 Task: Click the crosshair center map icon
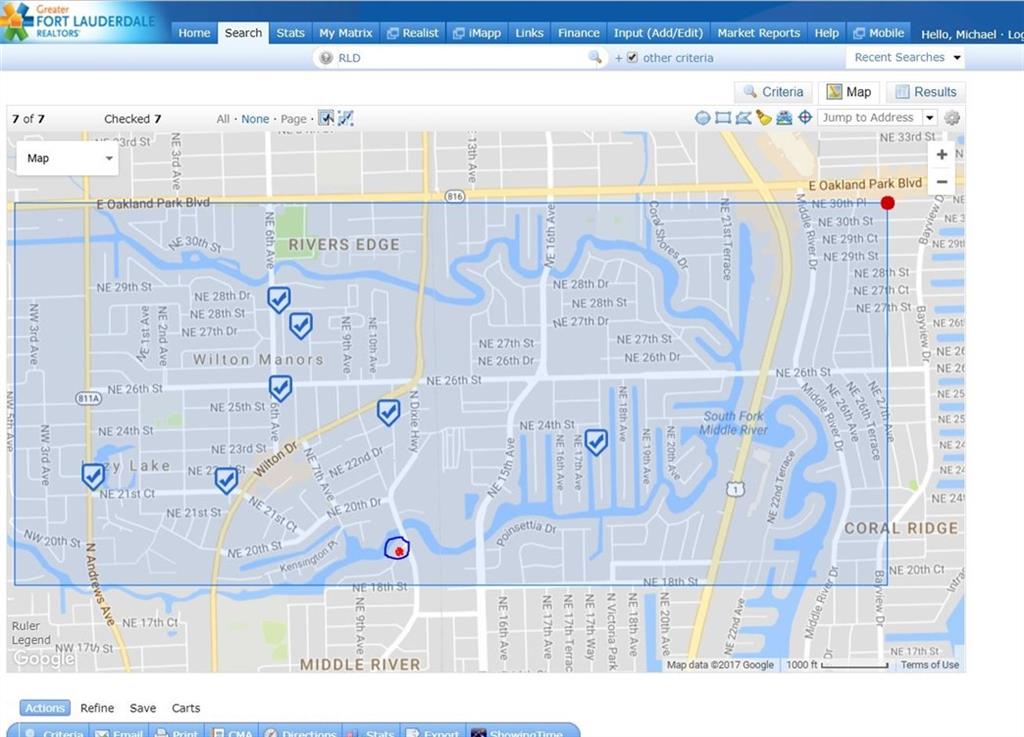[805, 118]
